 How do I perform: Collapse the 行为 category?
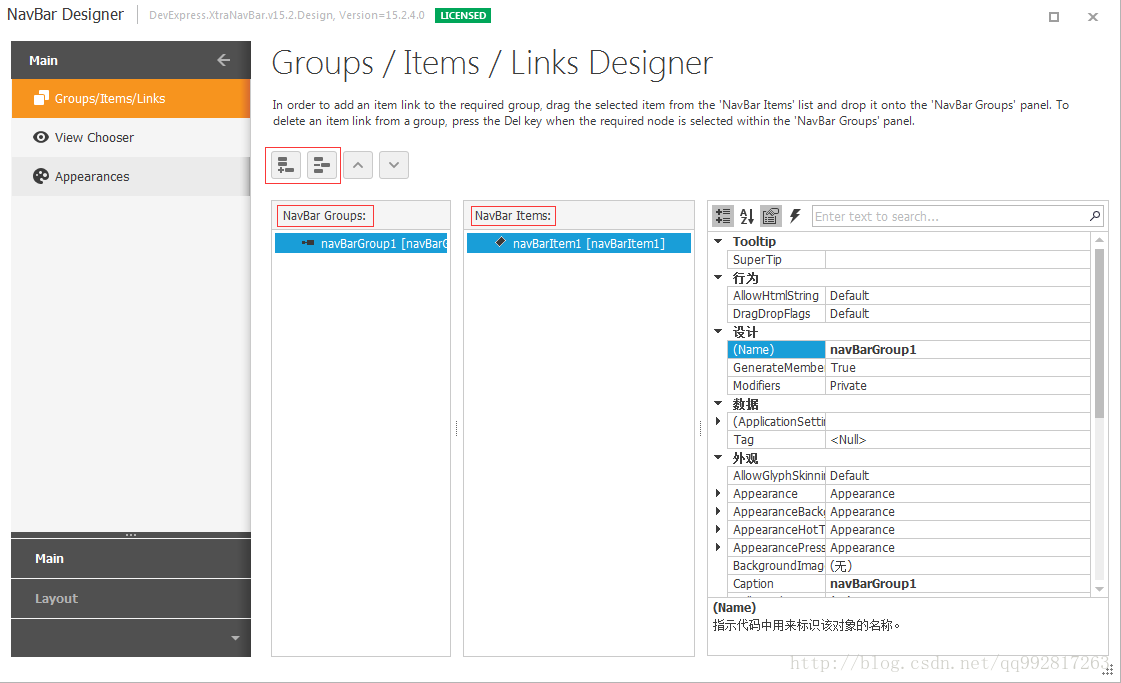click(718, 277)
